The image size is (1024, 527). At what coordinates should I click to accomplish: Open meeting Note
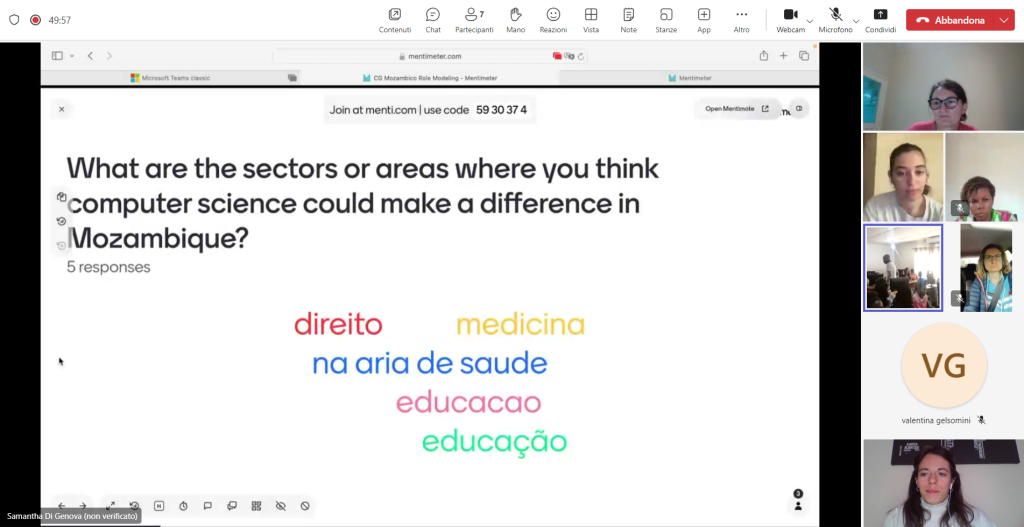(x=628, y=20)
